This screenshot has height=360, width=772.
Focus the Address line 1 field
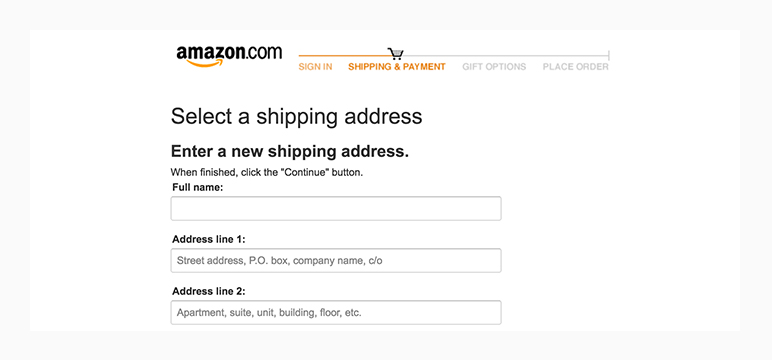click(x=336, y=261)
